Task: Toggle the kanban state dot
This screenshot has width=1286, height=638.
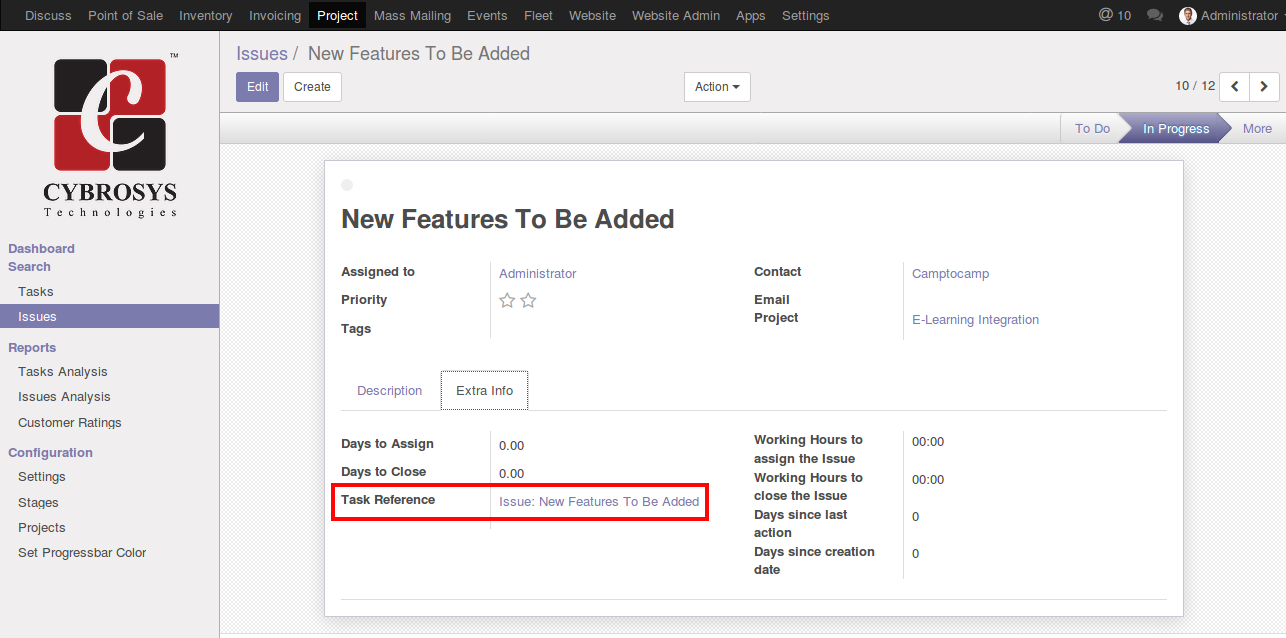Action: pyautogui.click(x=347, y=185)
